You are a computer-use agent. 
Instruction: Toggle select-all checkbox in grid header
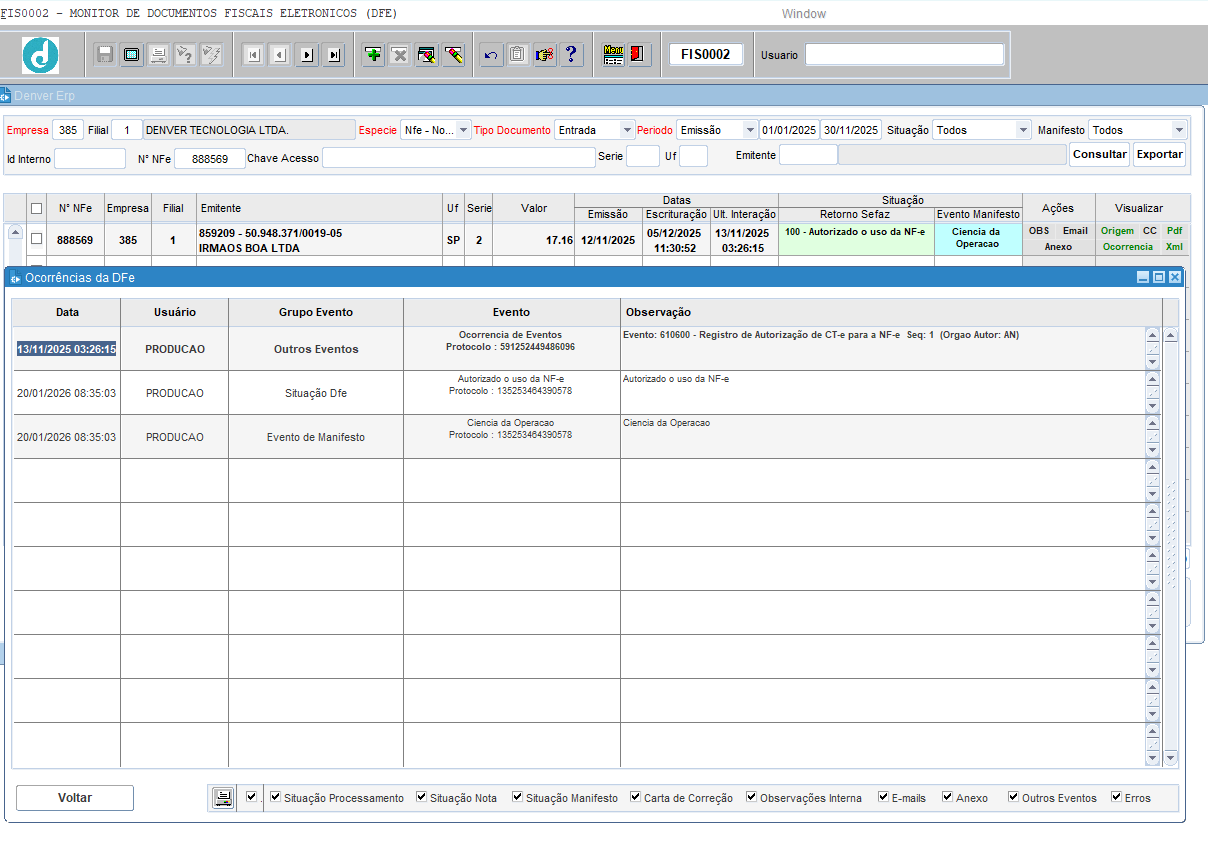point(37,208)
